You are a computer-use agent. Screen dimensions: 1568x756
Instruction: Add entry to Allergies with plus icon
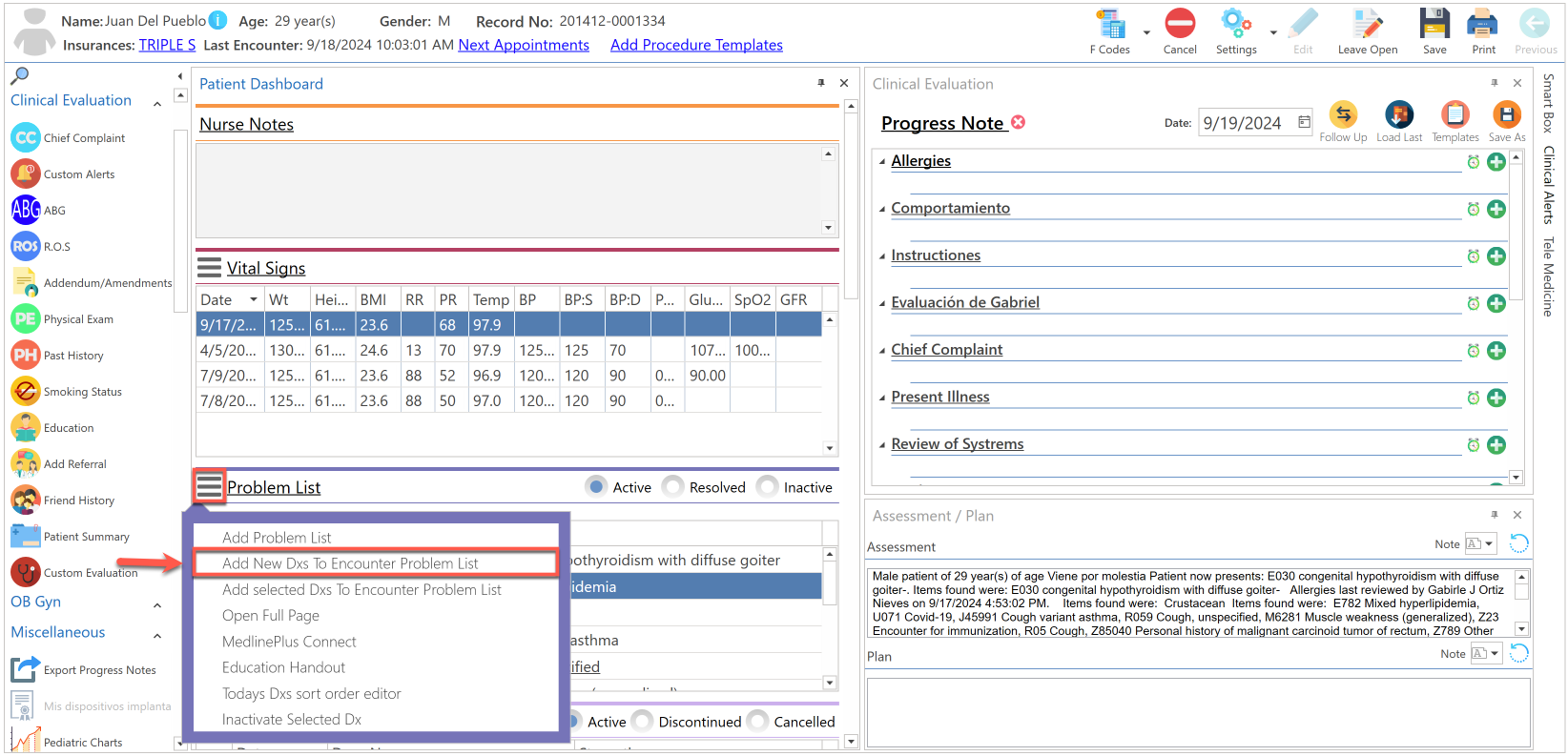(1496, 162)
